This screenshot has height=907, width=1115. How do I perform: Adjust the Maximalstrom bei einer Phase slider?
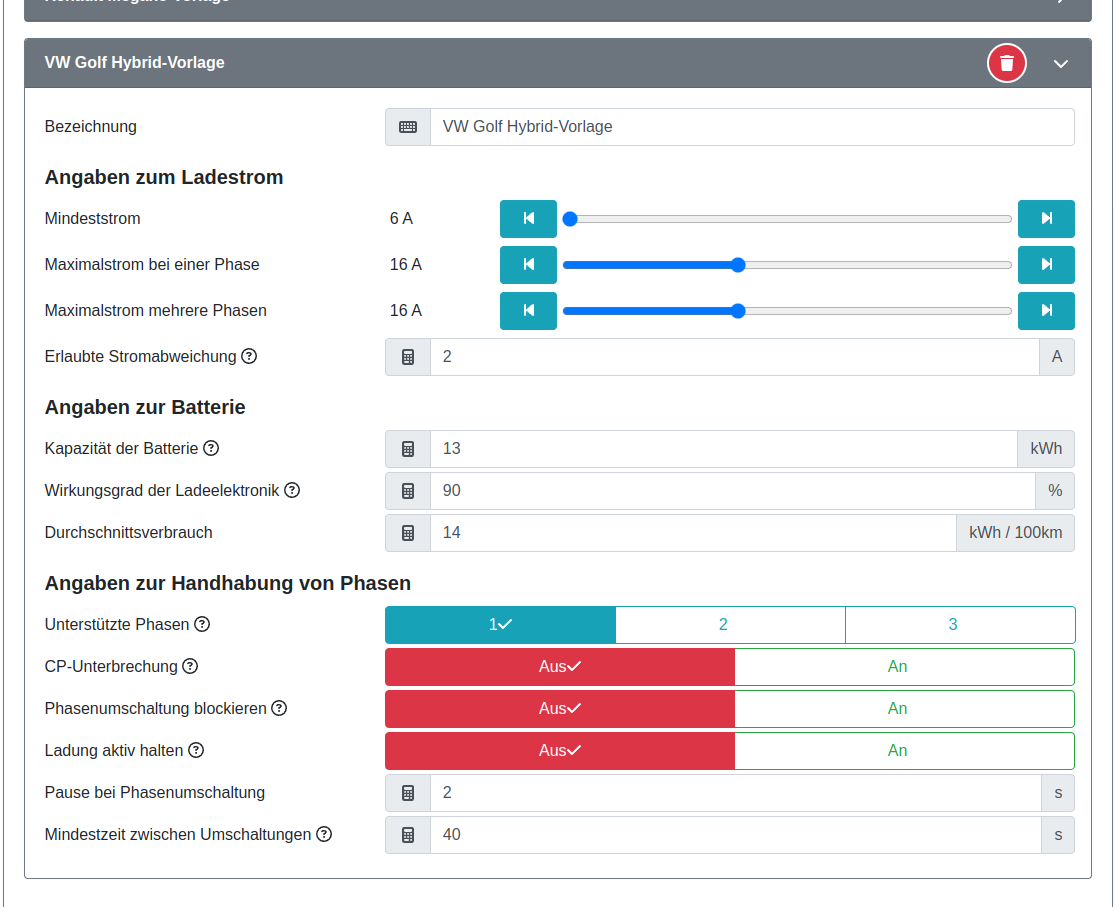pyautogui.click(x=787, y=265)
